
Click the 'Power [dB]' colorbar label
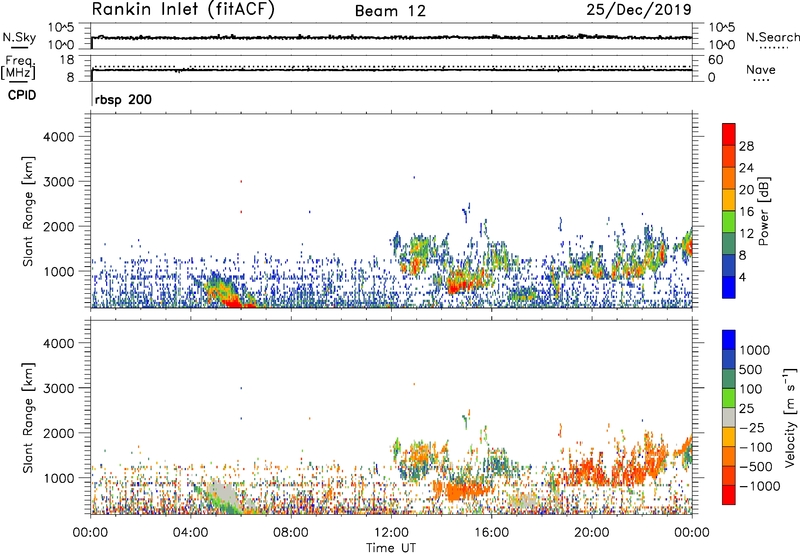coord(764,211)
